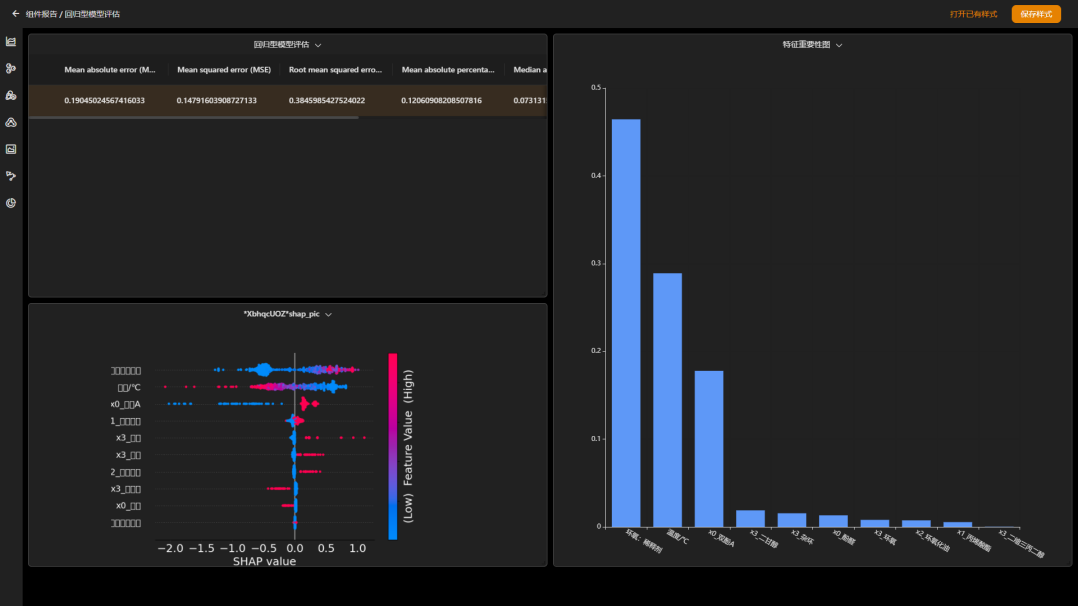Click the 温度/℃ bar in the chart

tap(668, 400)
